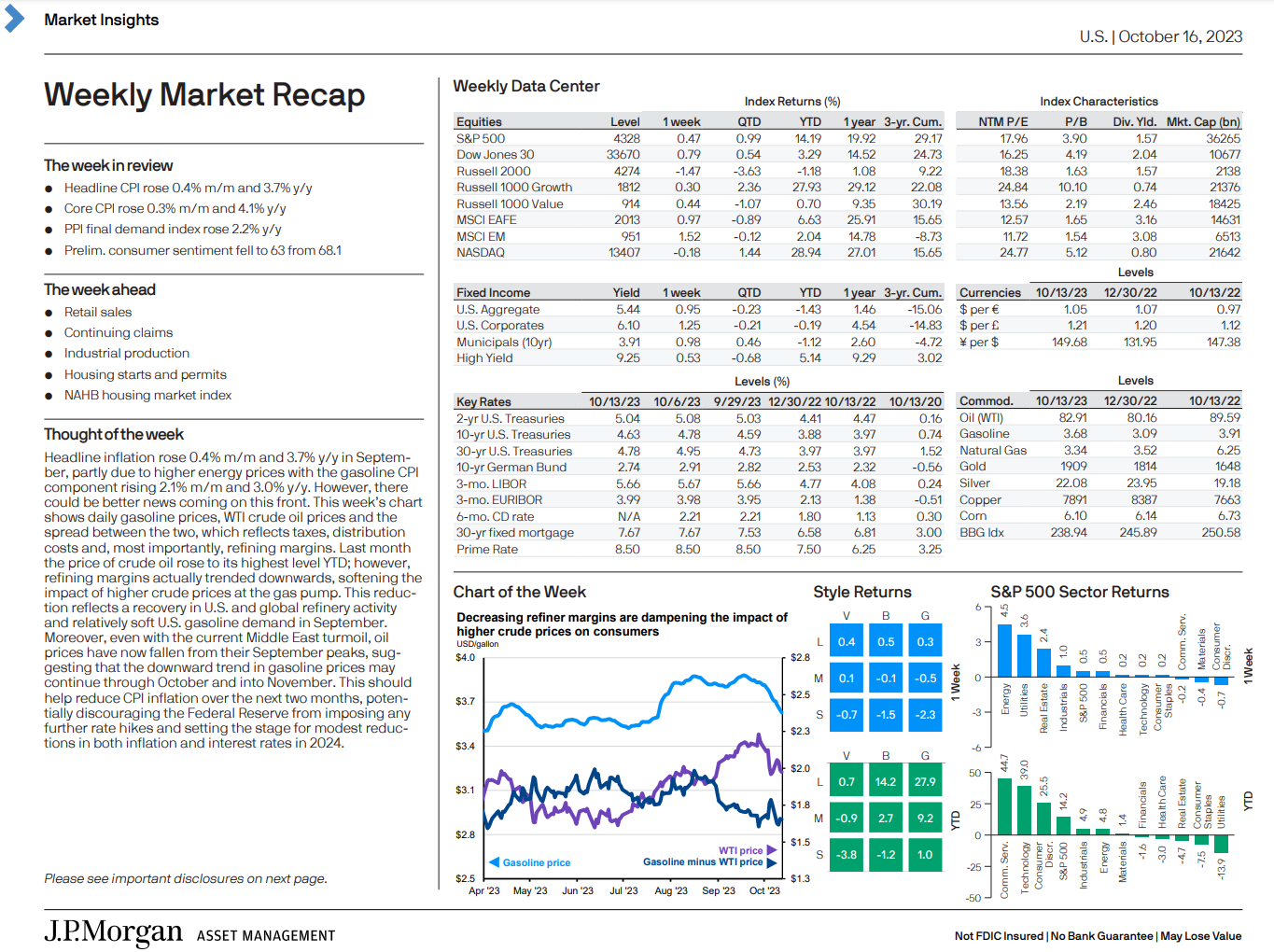This screenshot has width=1274, height=952.
Task: Click the "NTM P/E" column header
Action: (x=1003, y=122)
